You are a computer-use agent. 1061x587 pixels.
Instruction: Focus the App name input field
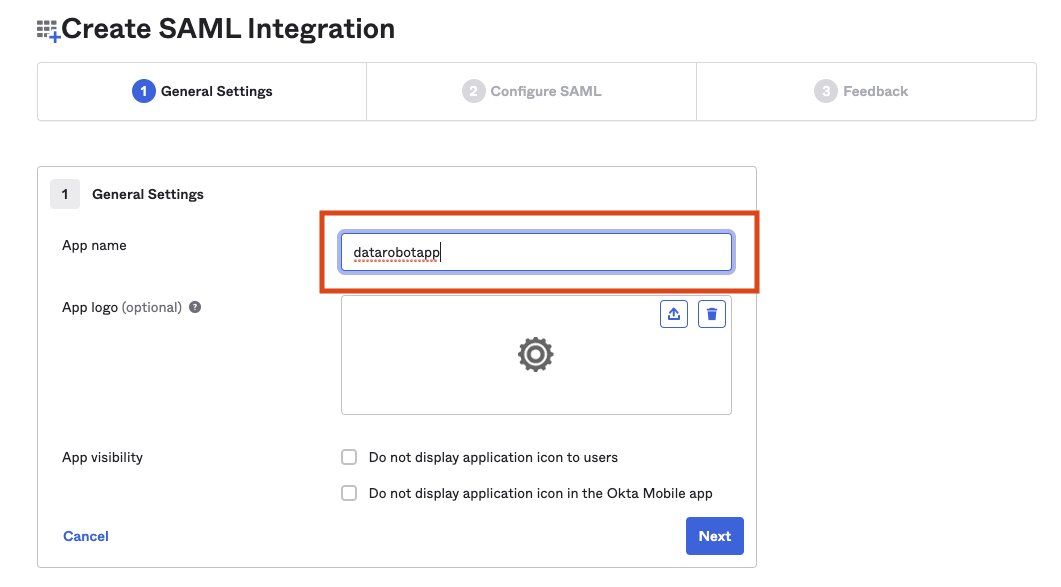pos(536,253)
